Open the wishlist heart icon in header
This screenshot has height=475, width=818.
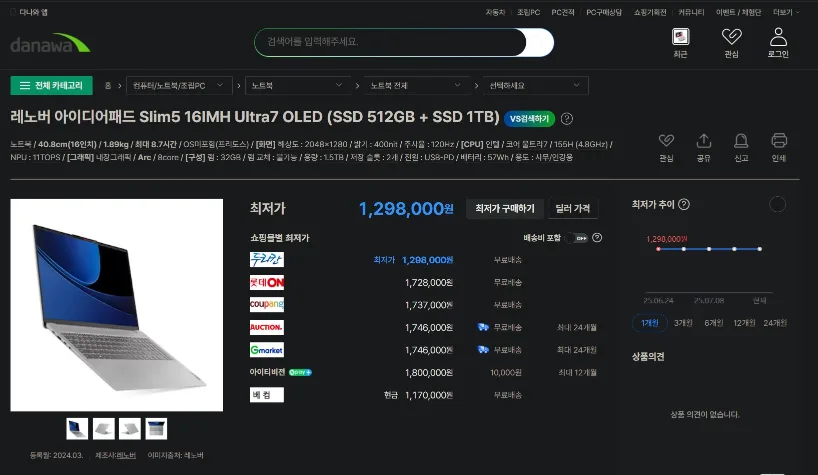pos(731,36)
